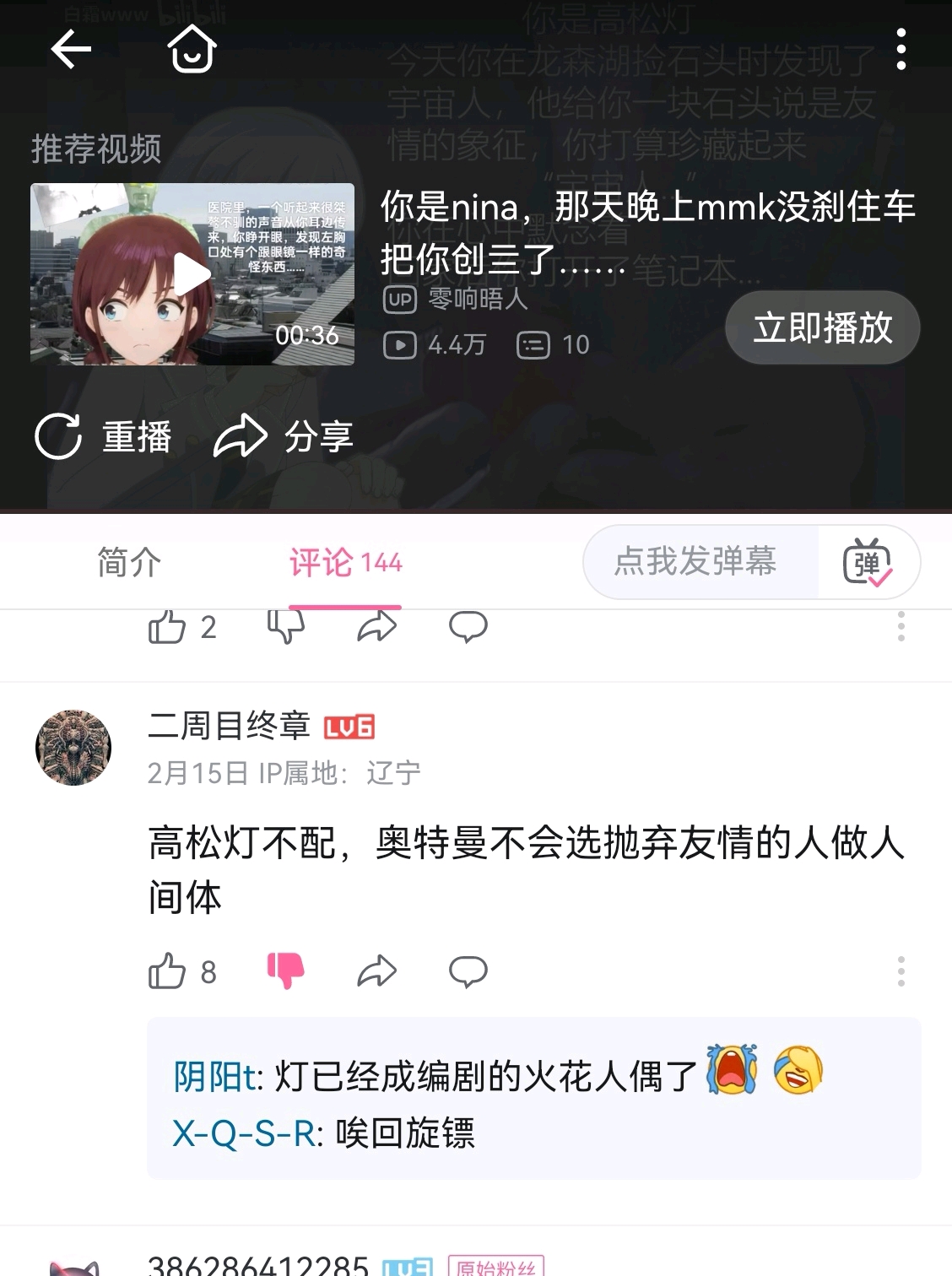Tap the 立即播放 button
Viewport: 952px width, 1276px height.
click(x=823, y=327)
